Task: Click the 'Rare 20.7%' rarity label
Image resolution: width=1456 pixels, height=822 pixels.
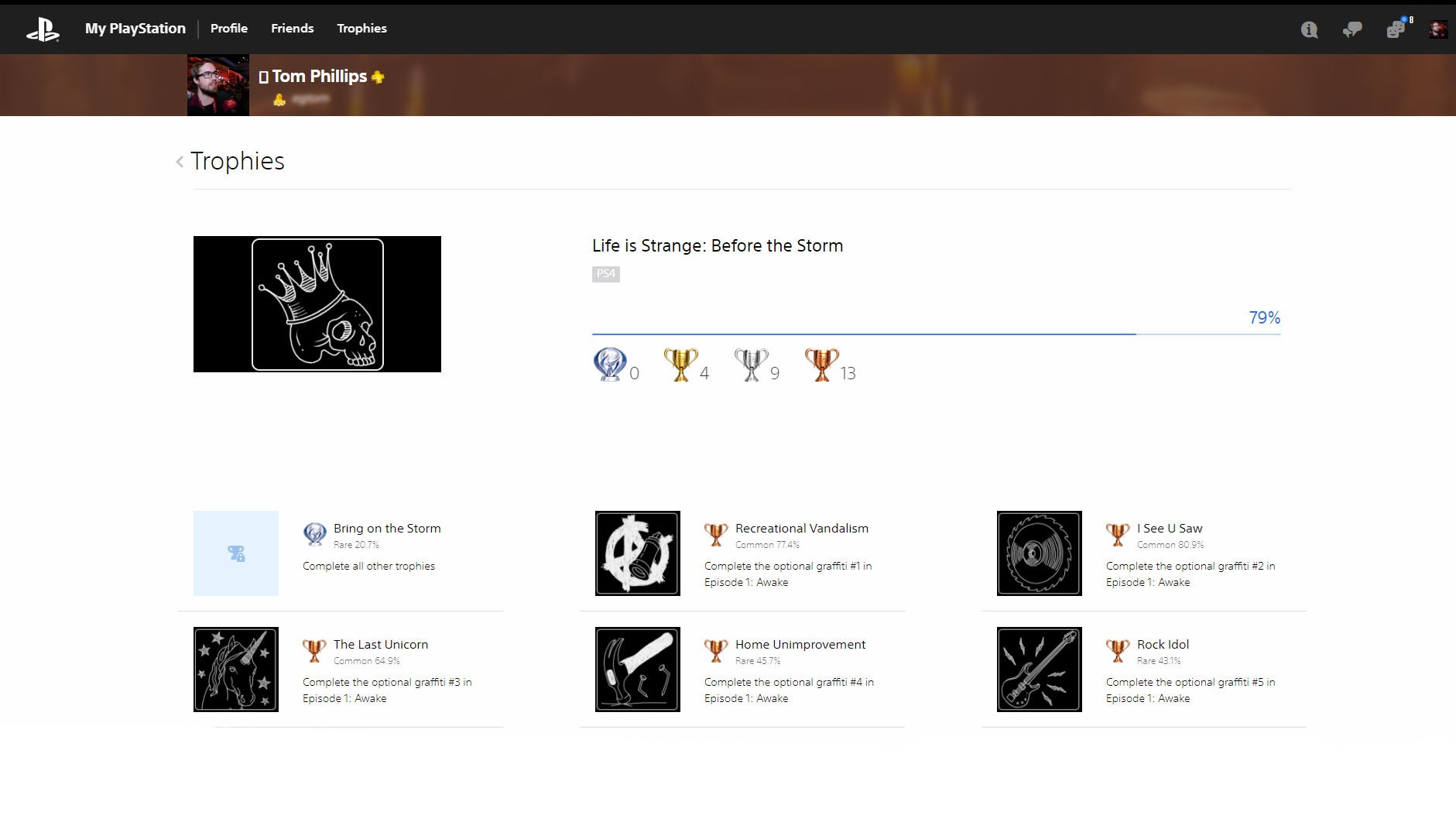Action: click(x=356, y=545)
